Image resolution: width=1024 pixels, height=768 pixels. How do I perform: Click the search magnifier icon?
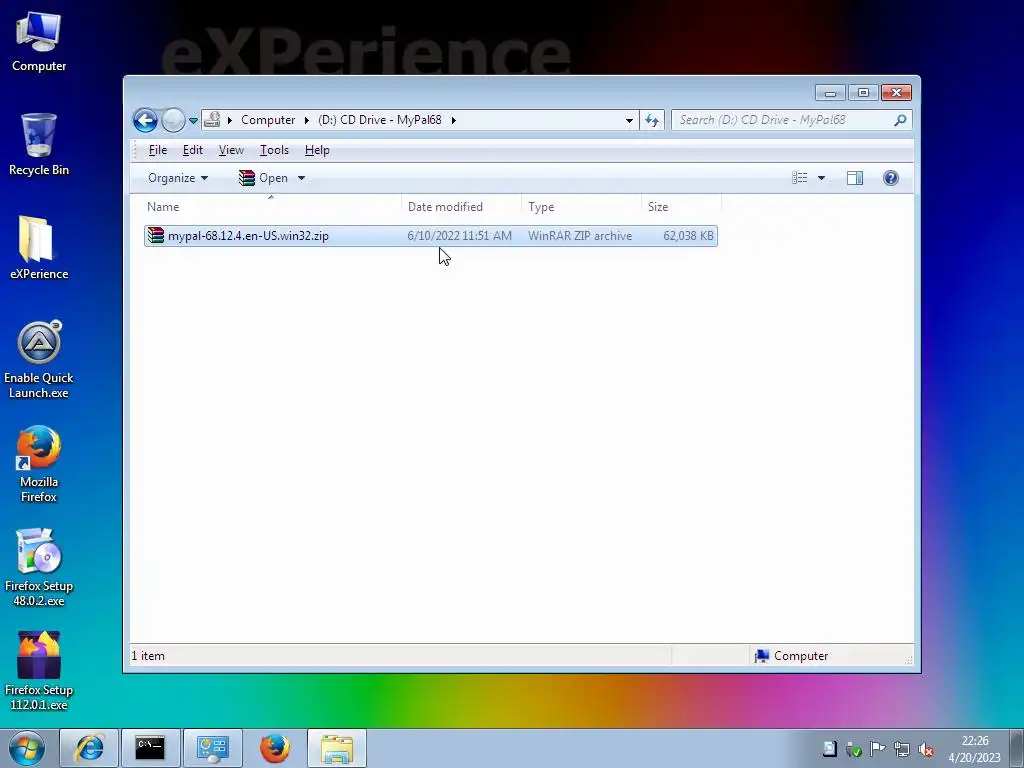901,120
